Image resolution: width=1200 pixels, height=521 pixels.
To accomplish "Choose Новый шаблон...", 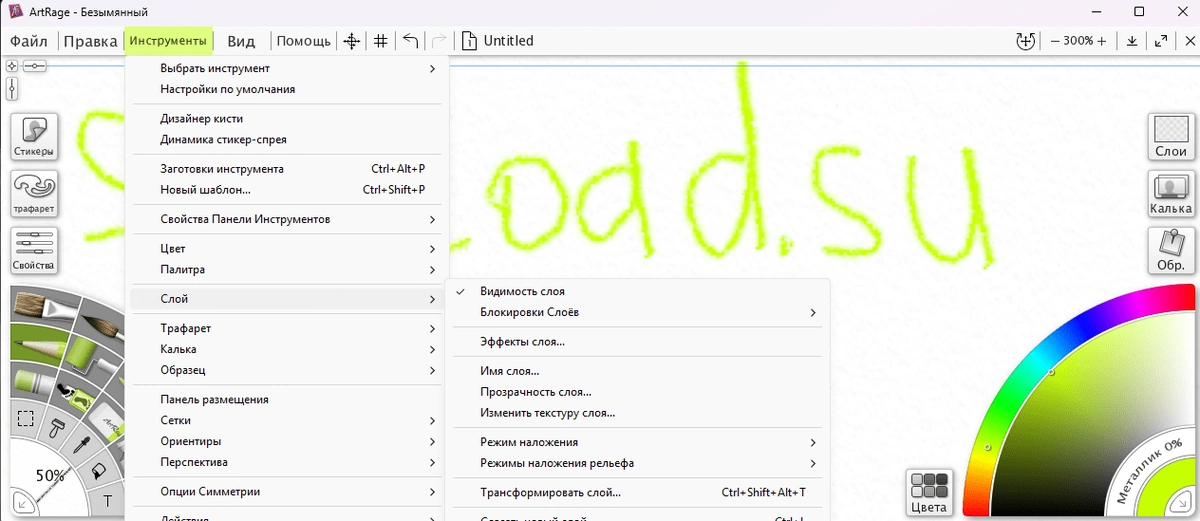I will click(x=286, y=190).
